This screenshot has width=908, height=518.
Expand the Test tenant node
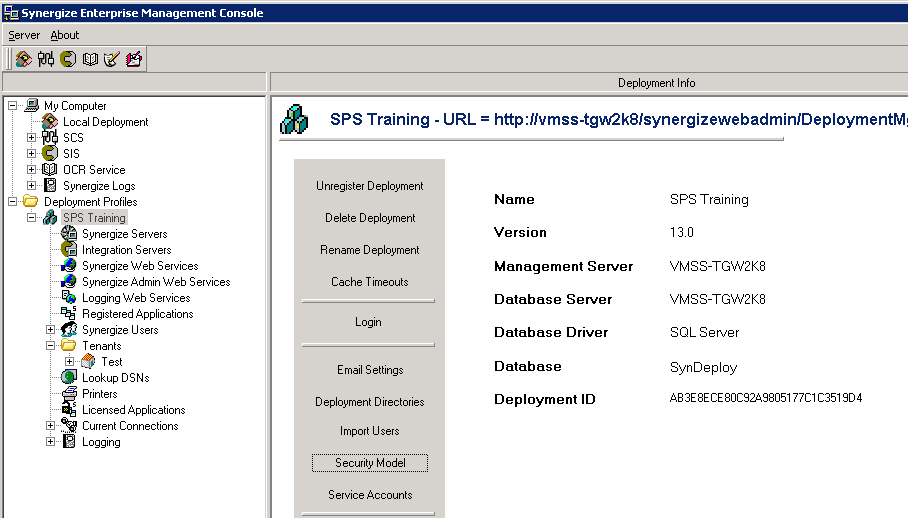(69, 362)
